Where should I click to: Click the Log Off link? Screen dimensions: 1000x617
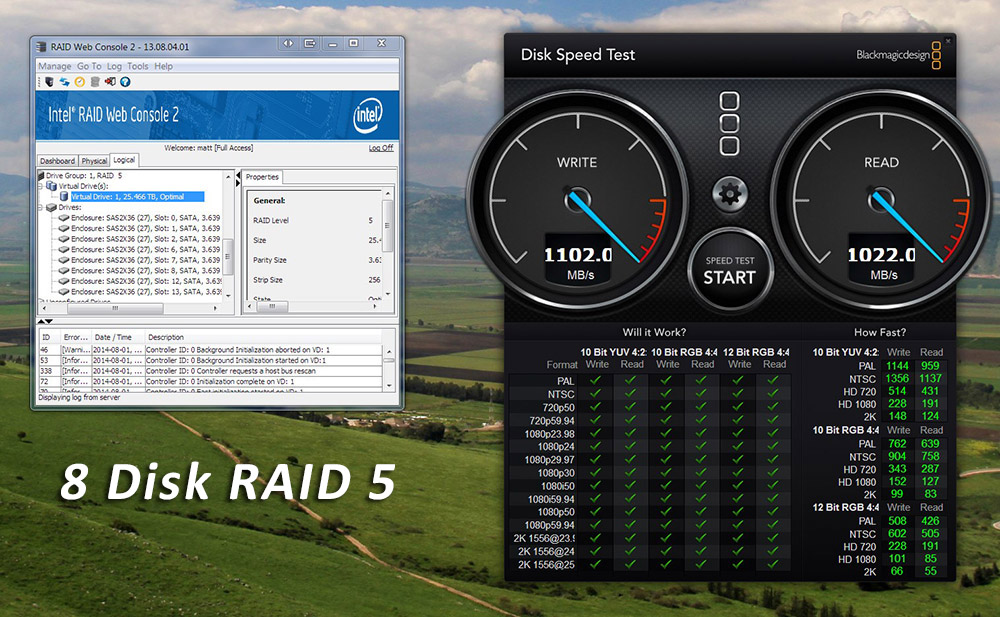click(x=381, y=148)
